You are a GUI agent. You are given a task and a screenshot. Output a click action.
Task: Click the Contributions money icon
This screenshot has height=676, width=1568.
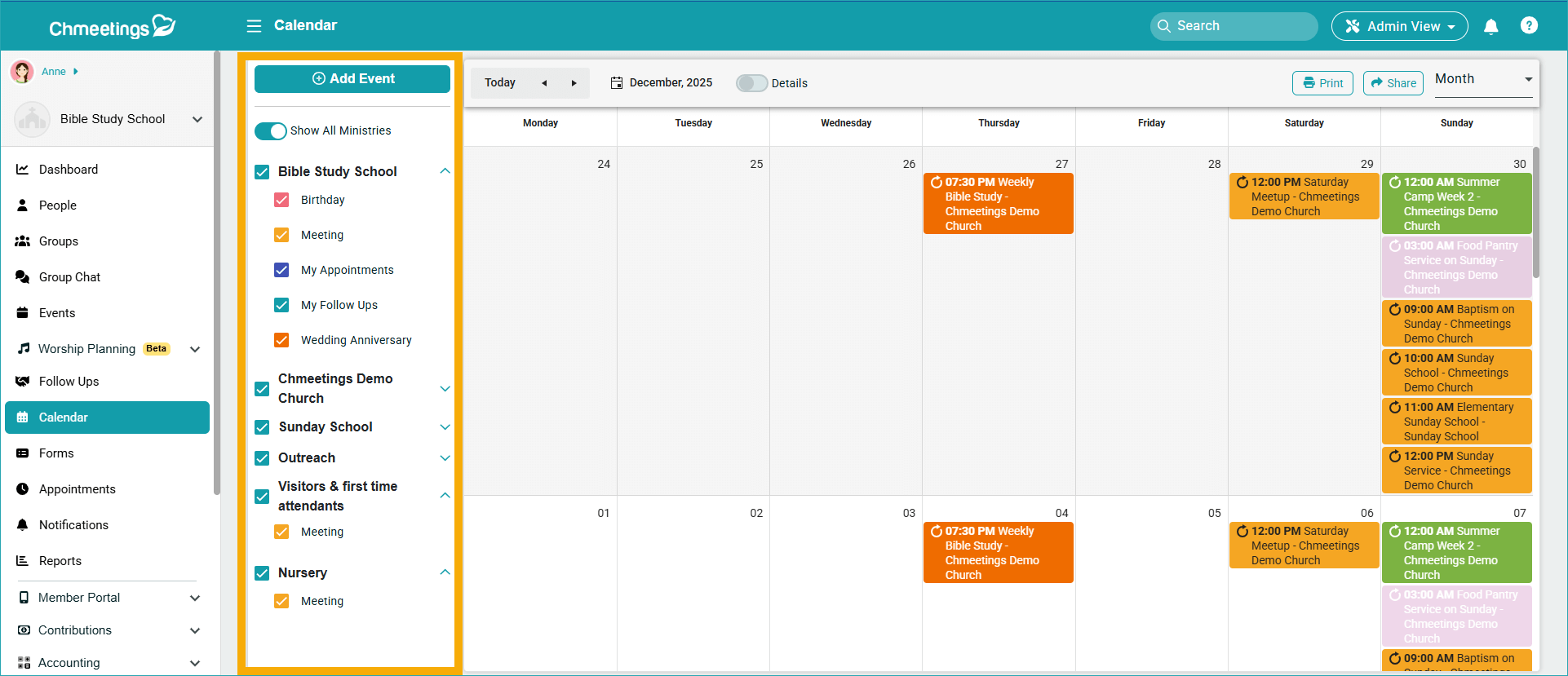click(24, 630)
